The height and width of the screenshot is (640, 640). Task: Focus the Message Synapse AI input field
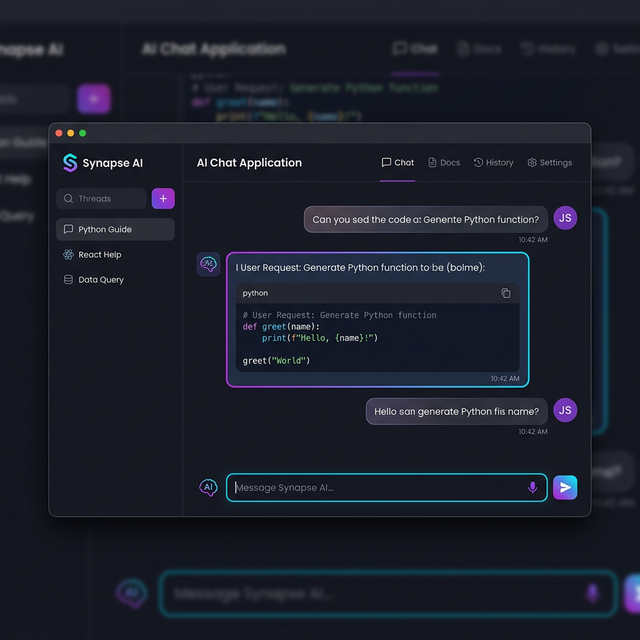tap(387, 487)
